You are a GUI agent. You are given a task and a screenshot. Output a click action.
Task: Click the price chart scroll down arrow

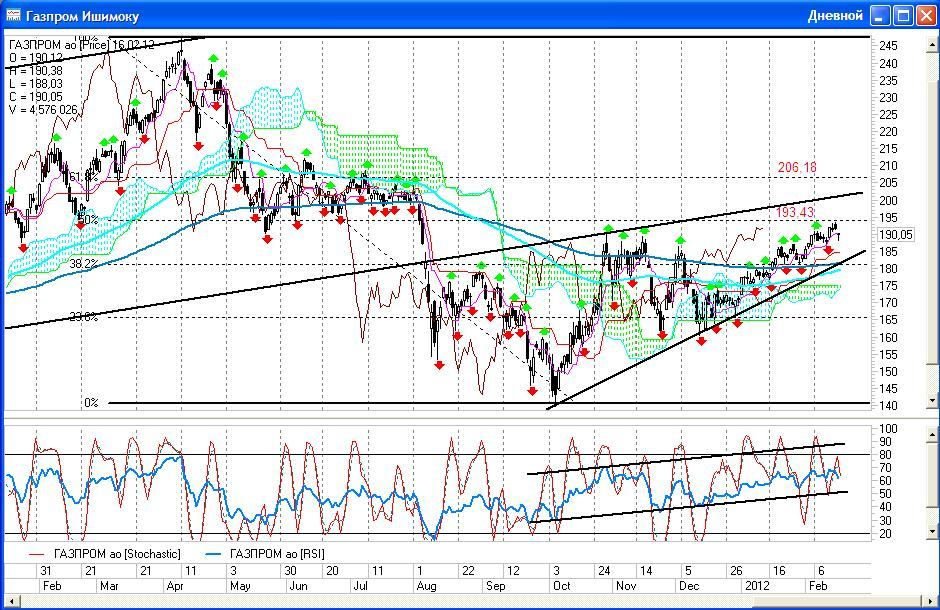click(x=932, y=400)
